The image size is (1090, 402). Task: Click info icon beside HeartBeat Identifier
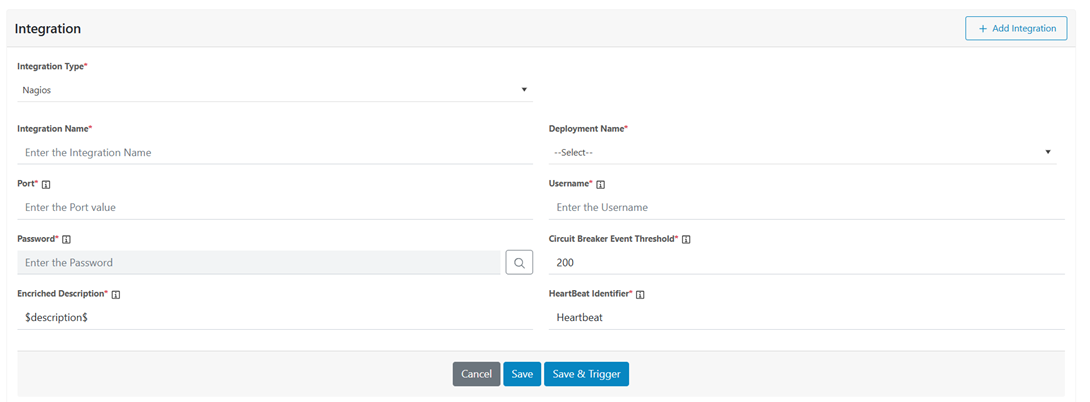coord(640,295)
